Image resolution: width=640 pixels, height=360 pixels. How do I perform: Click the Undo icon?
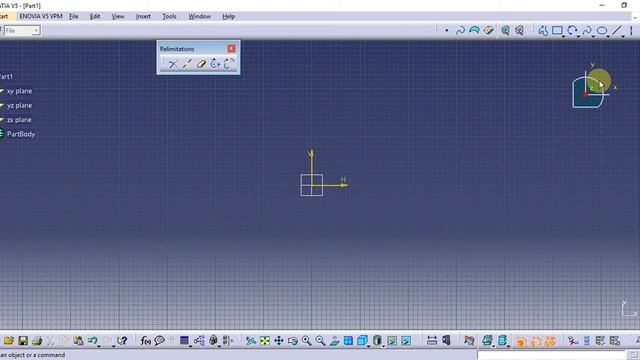(x=93, y=340)
